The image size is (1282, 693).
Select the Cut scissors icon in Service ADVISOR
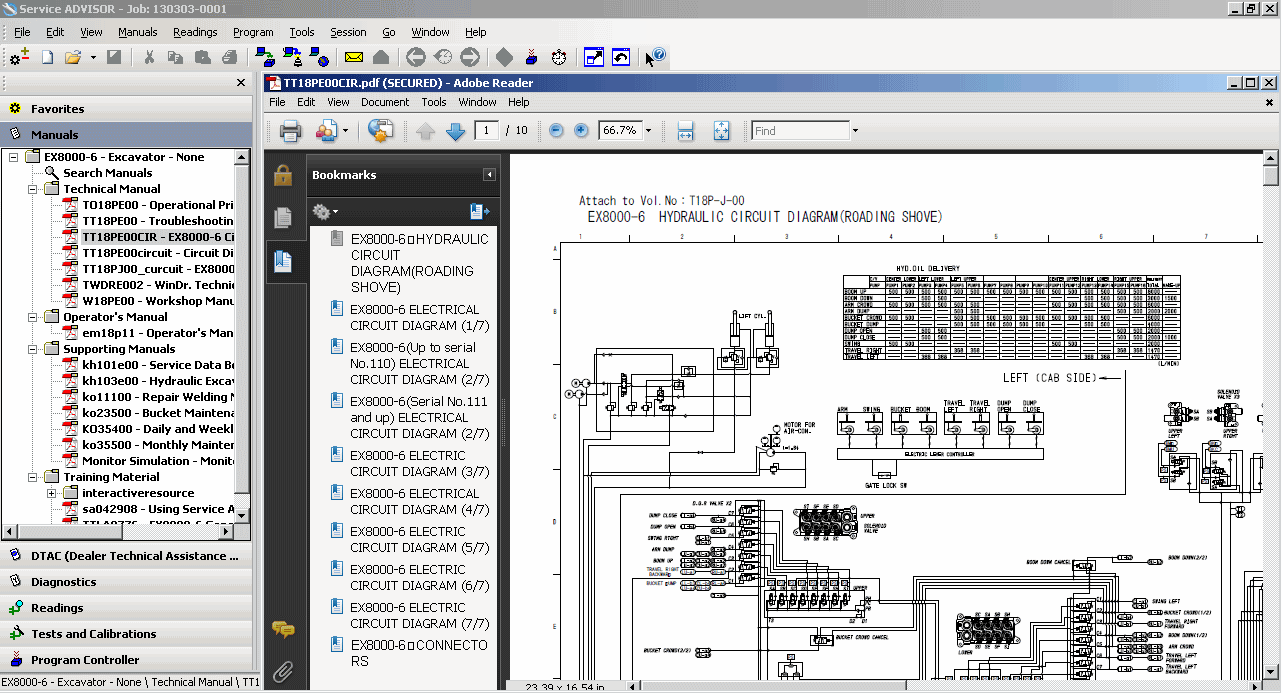(151, 57)
